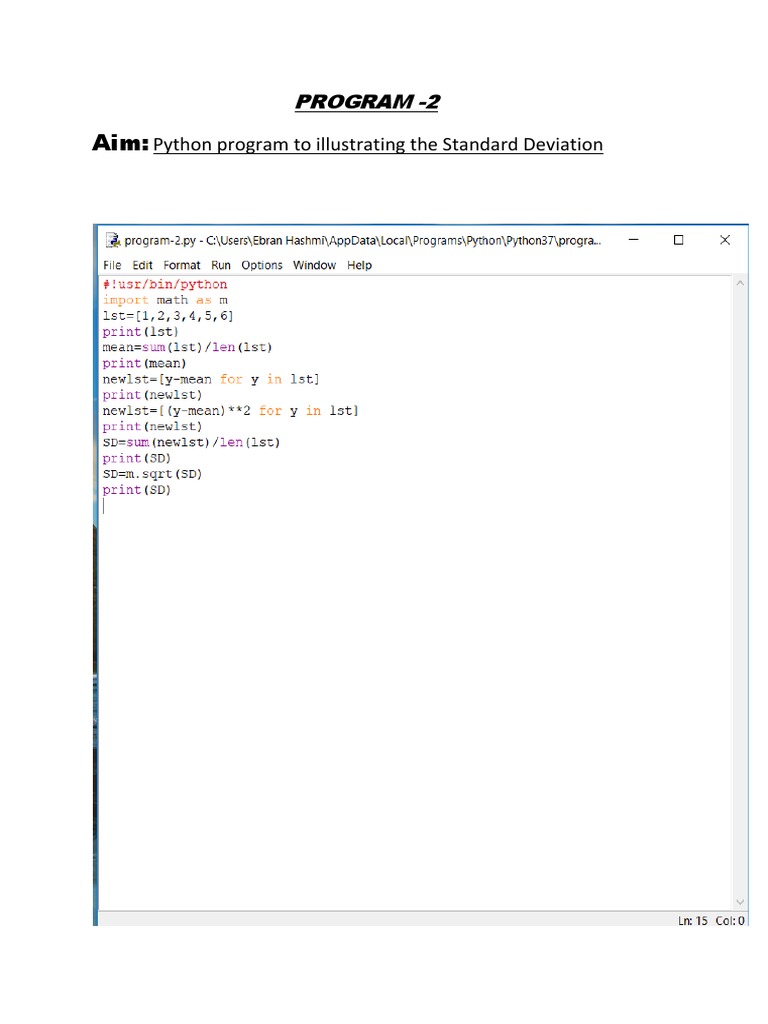Open the Edit menu
This screenshot has height=1024, width=768.
[x=143, y=265]
